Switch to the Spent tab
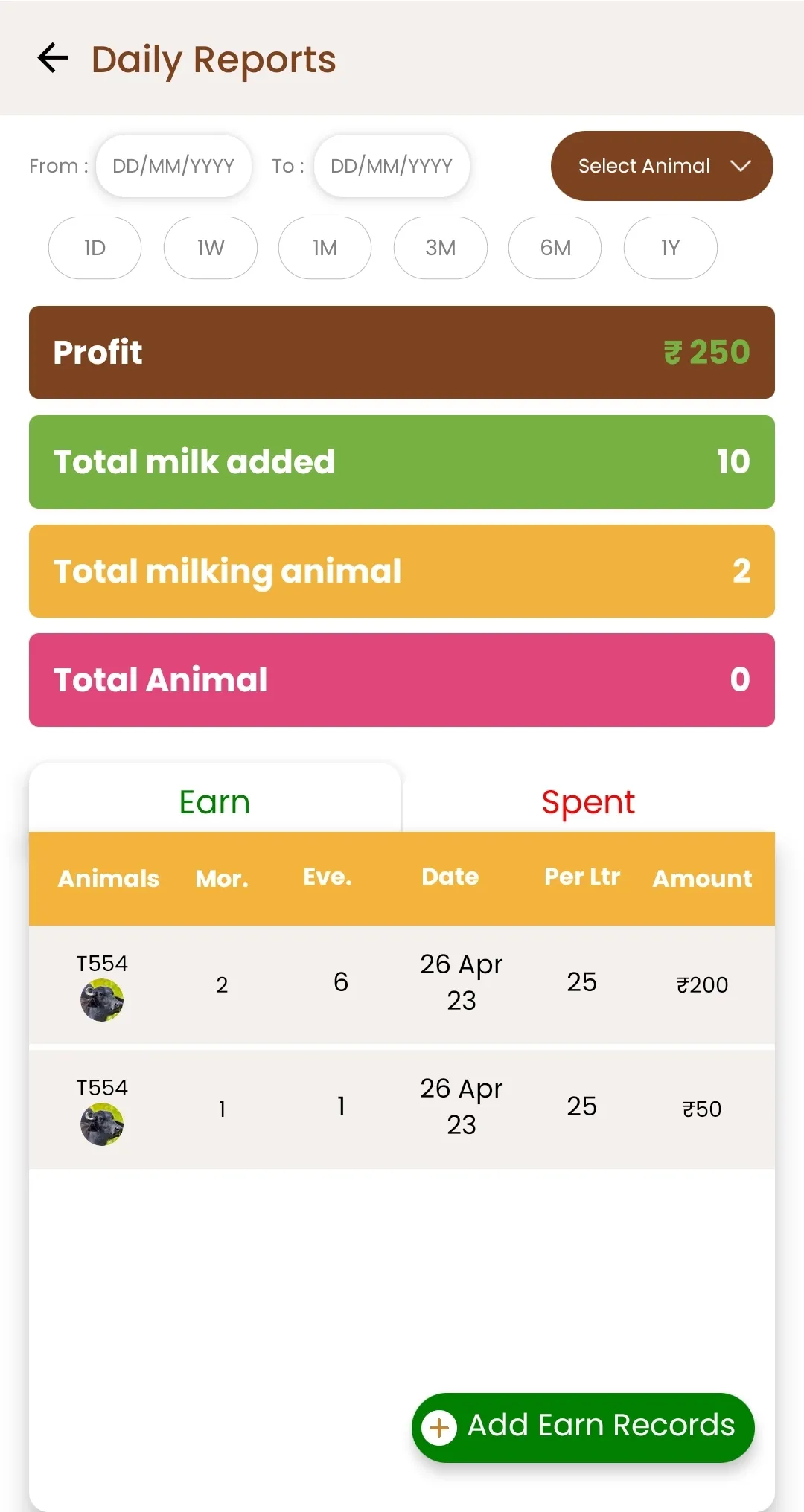This screenshot has width=804, height=1512. (588, 801)
